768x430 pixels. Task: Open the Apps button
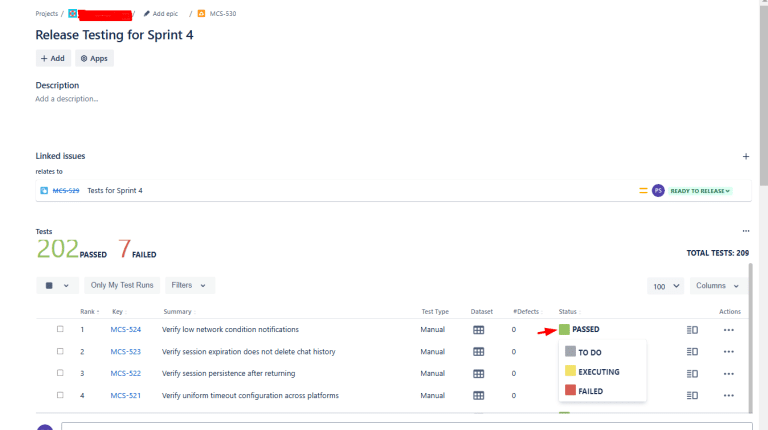(94, 58)
